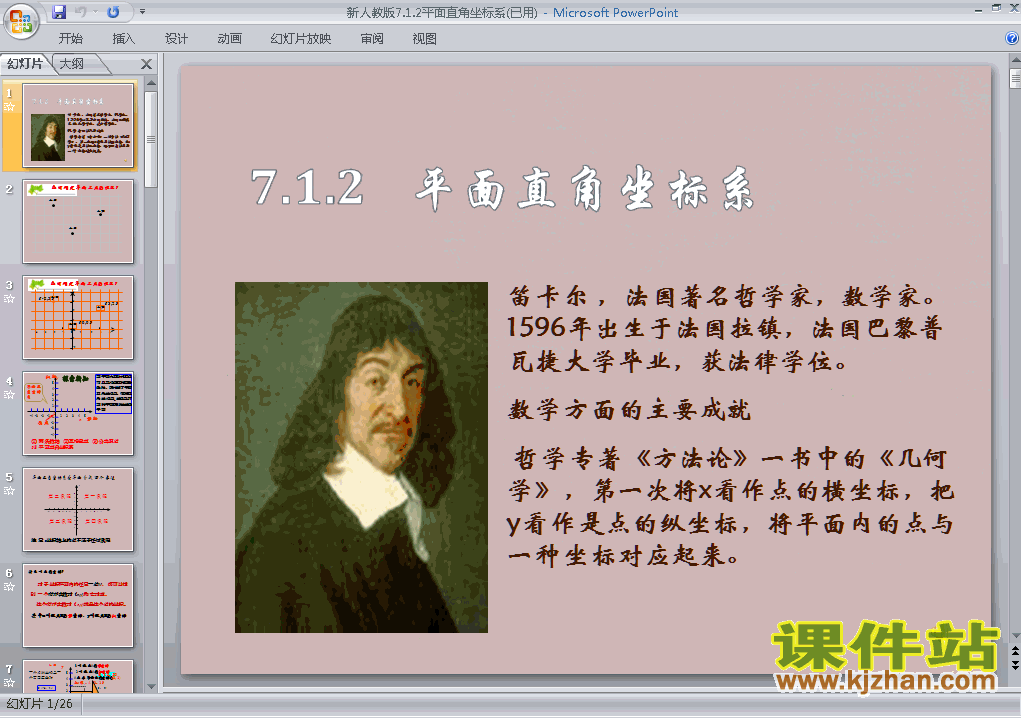Image resolution: width=1021 pixels, height=718 pixels.
Task: Open the undo history dropdown arrow
Action: tap(95, 12)
